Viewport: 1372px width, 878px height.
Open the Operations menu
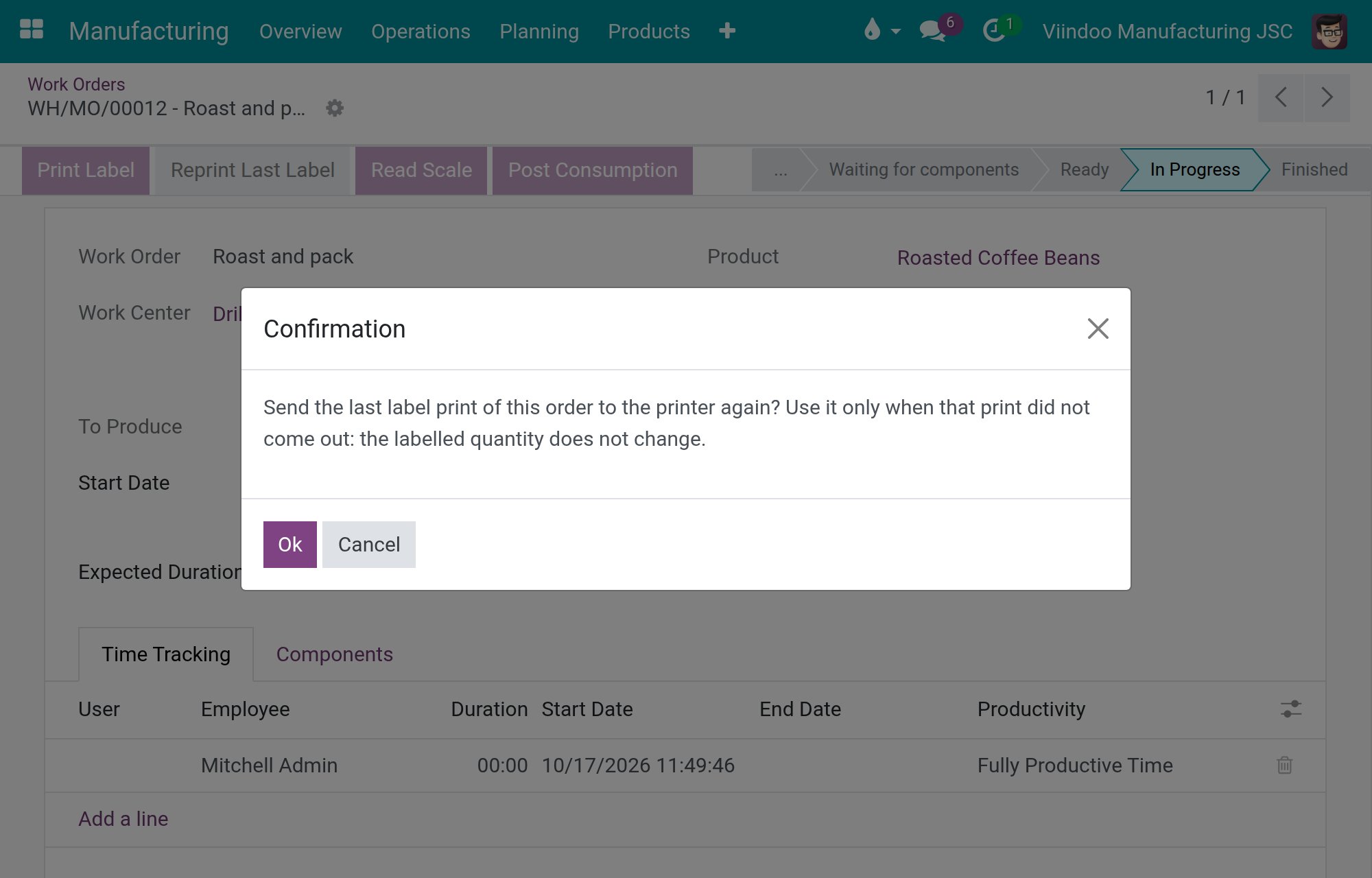coord(421,32)
